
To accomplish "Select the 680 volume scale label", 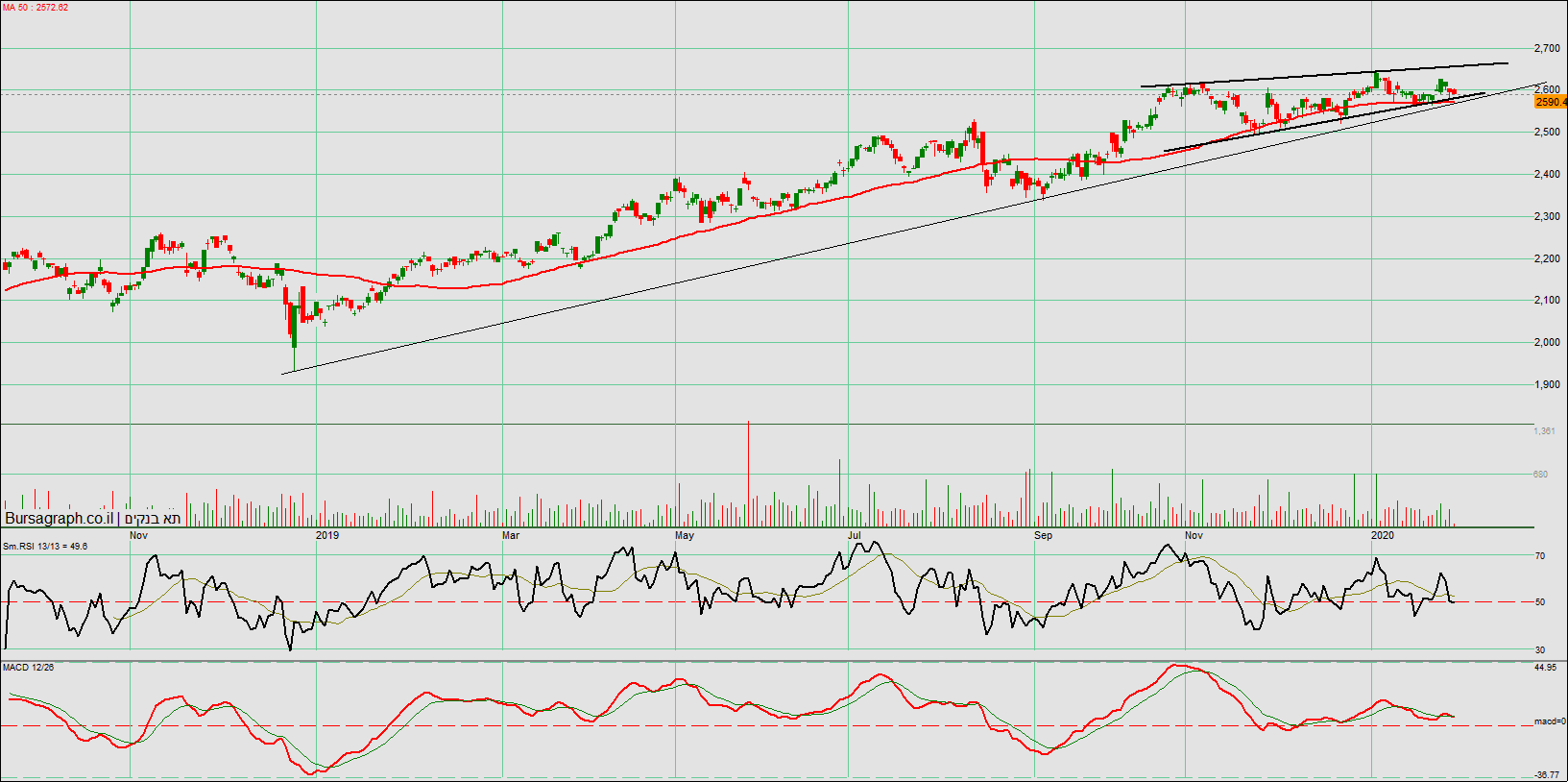I will [x=1540, y=475].
